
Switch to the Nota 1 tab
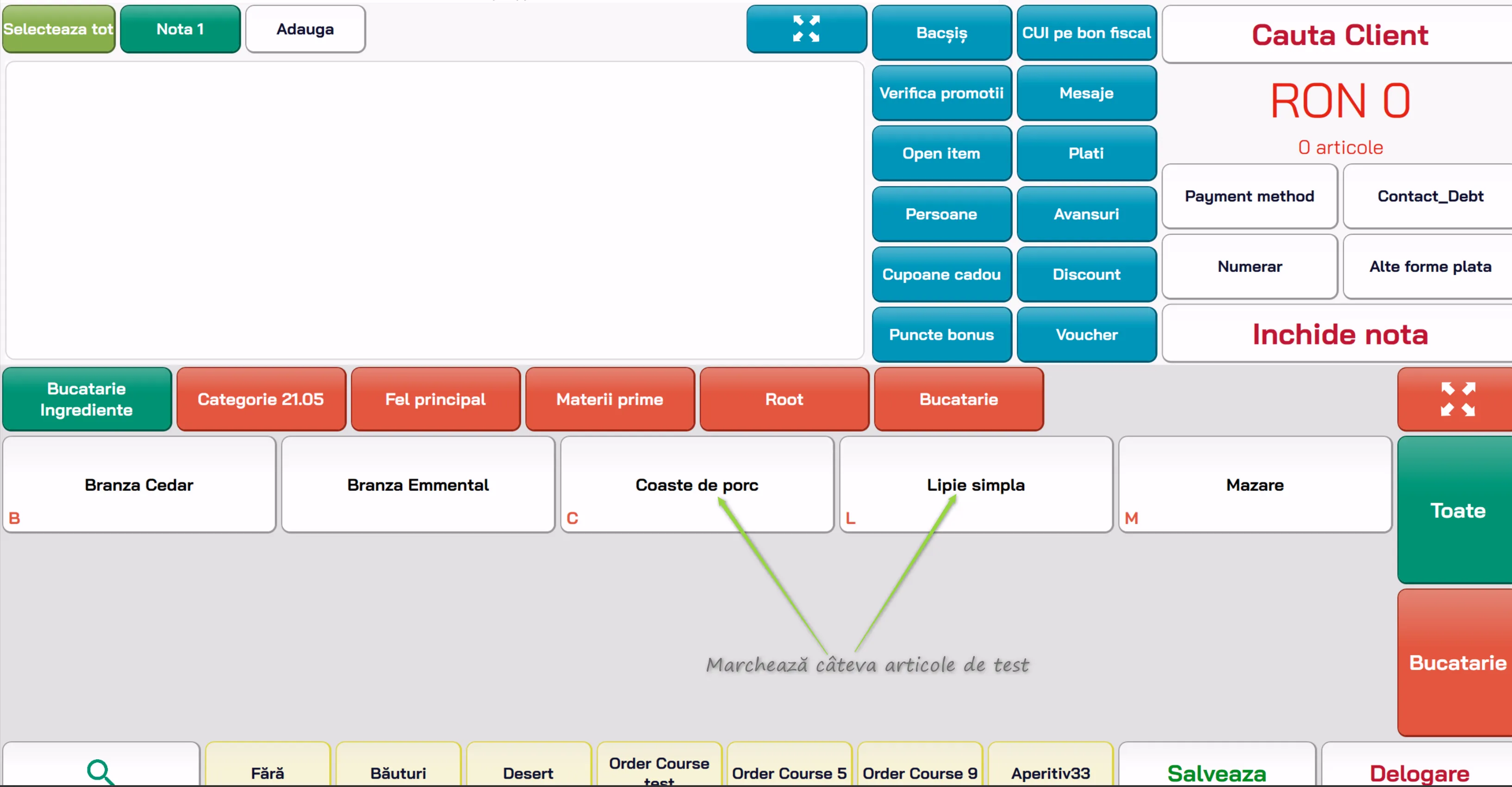point(180,29)
